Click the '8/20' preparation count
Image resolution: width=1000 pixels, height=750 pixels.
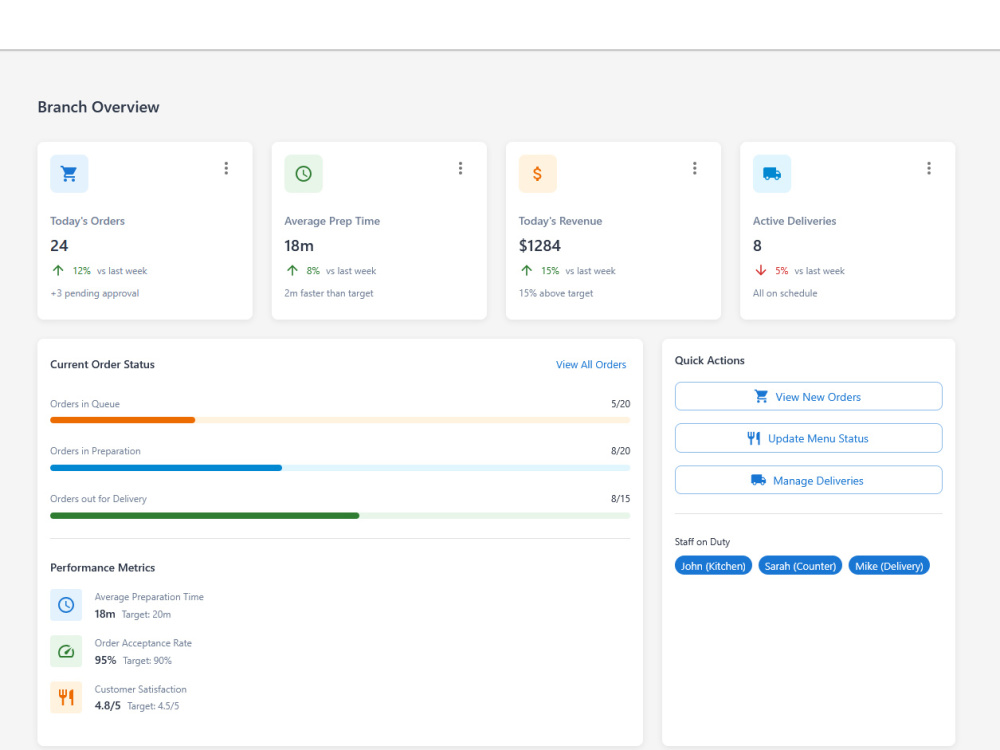coord(621,451)
